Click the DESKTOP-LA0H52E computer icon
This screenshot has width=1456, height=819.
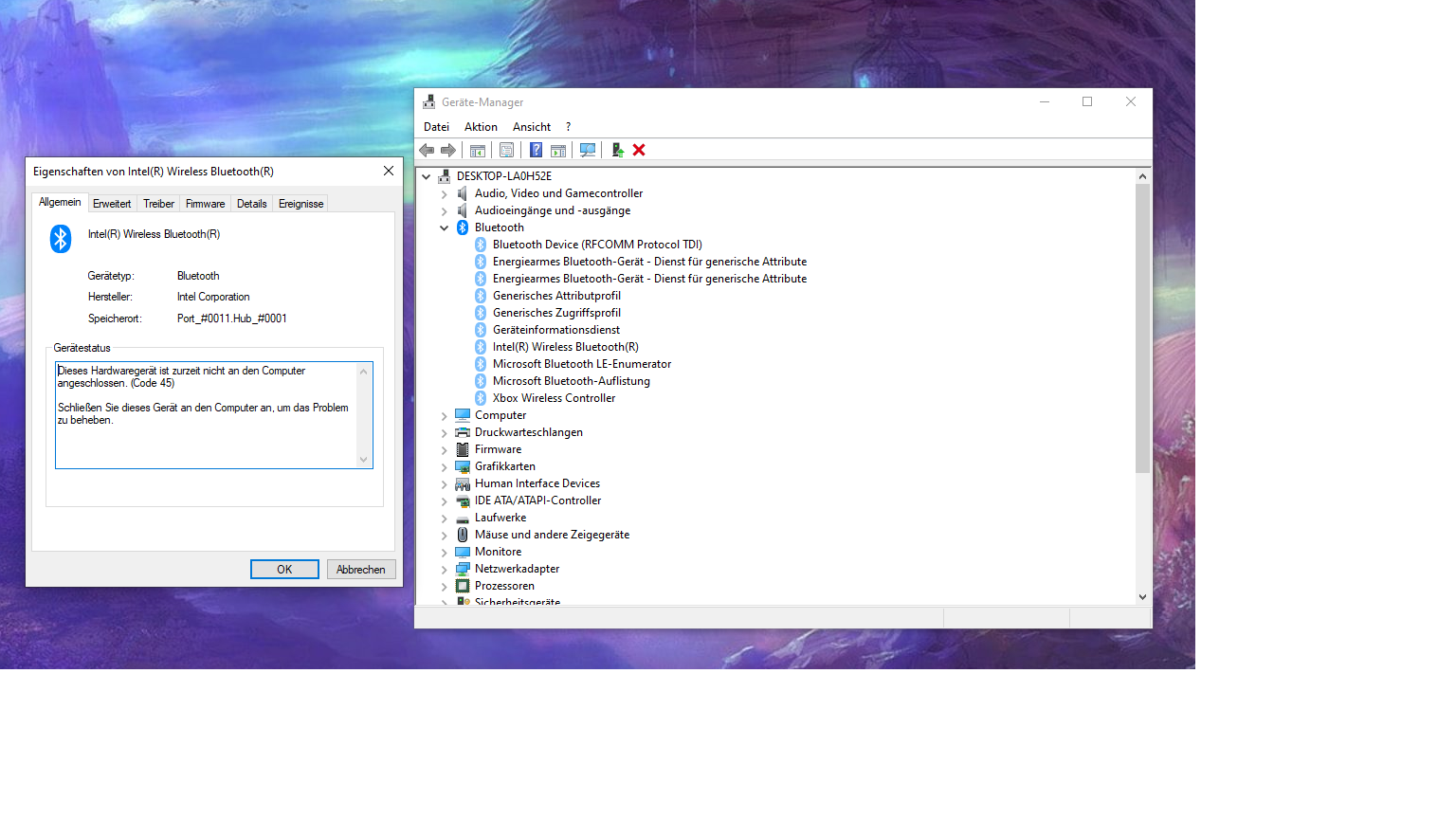[x=445, y=176]
